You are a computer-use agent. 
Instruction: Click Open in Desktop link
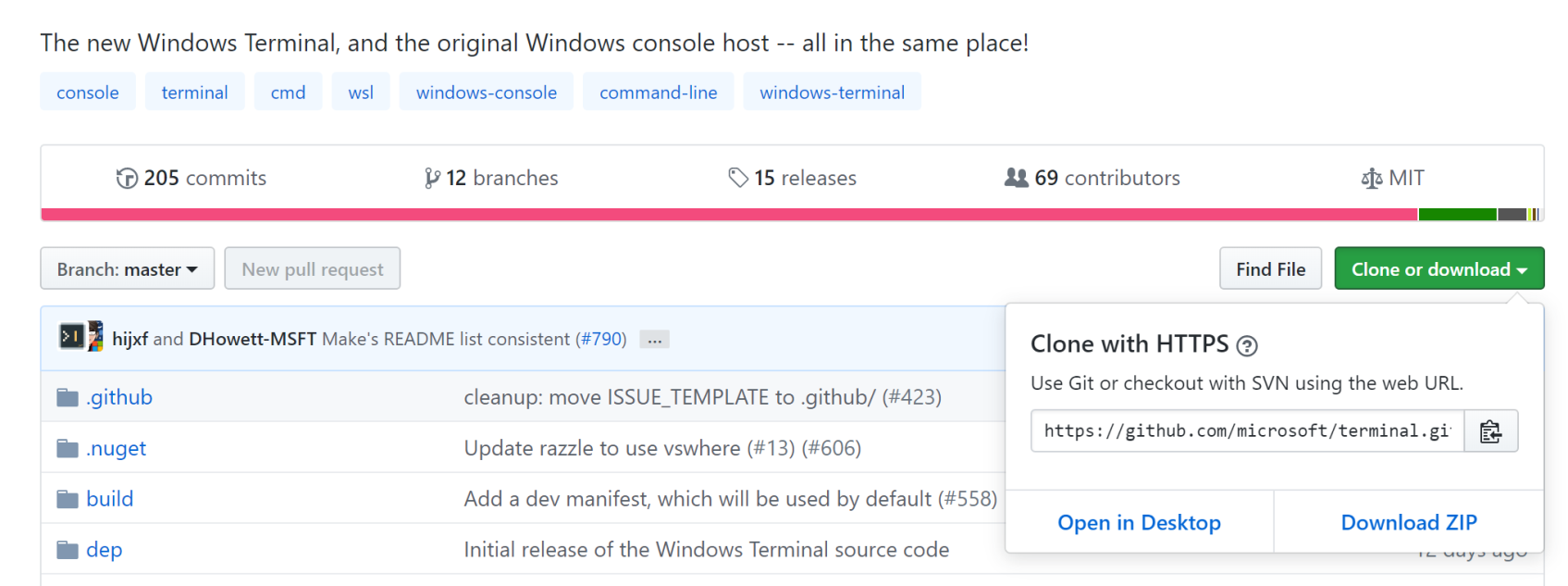pyautogui.click(x=1139, y=522)
